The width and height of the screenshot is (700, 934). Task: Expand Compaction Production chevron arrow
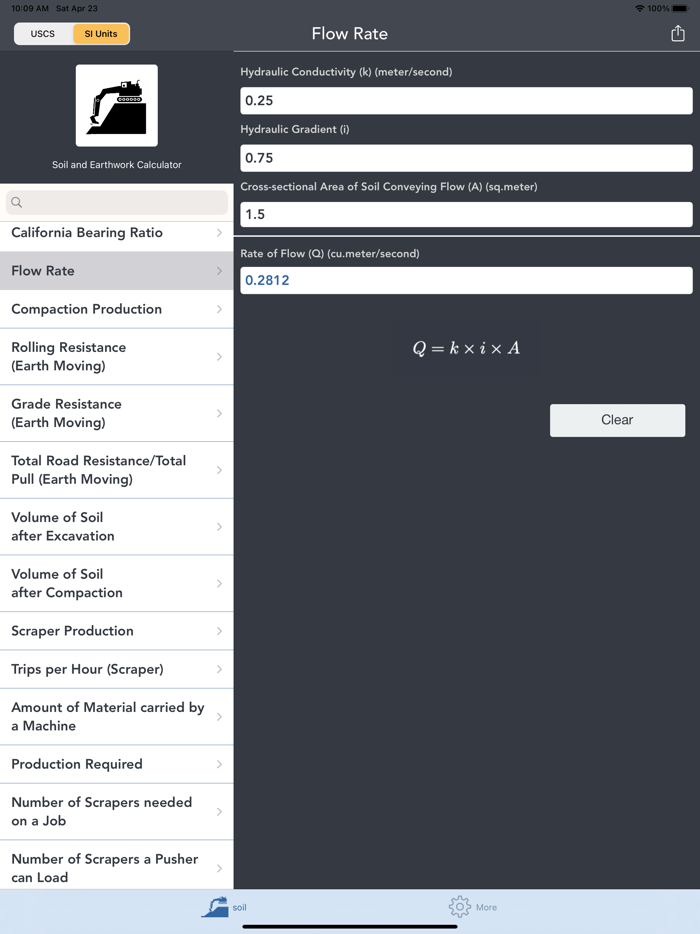click(219, 309)
